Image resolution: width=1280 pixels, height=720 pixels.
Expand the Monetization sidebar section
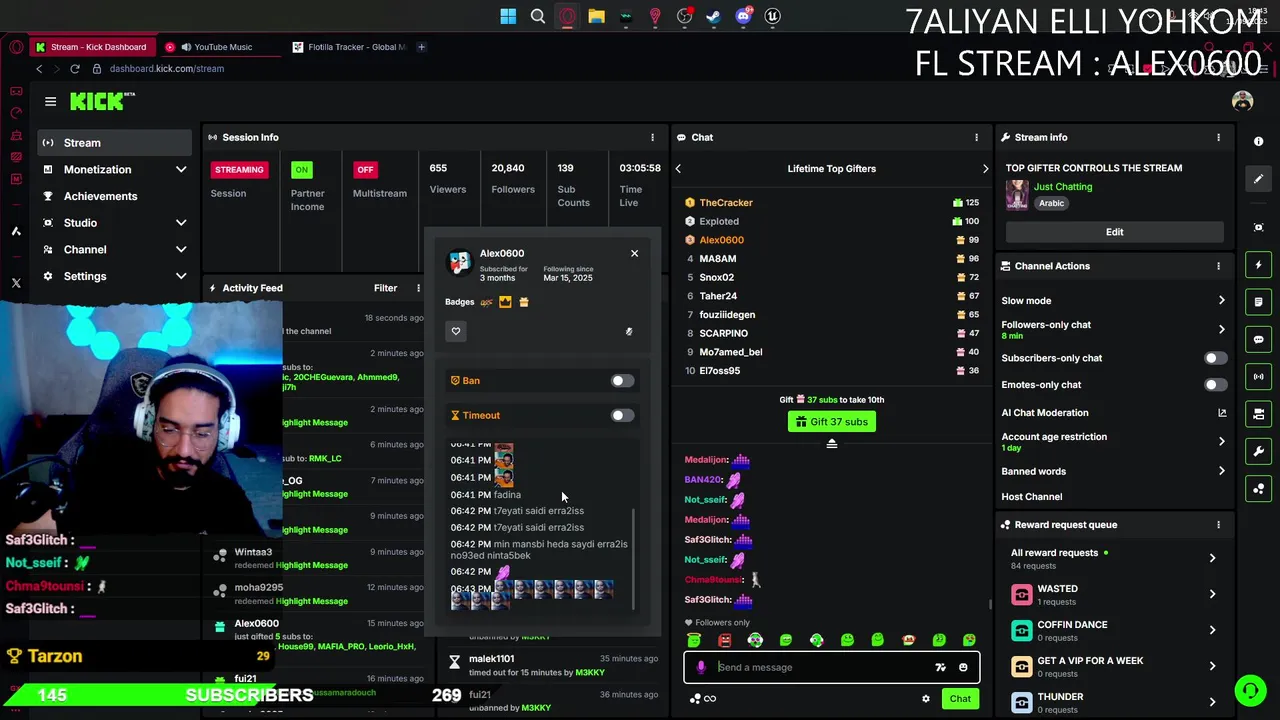coord(181,170)
